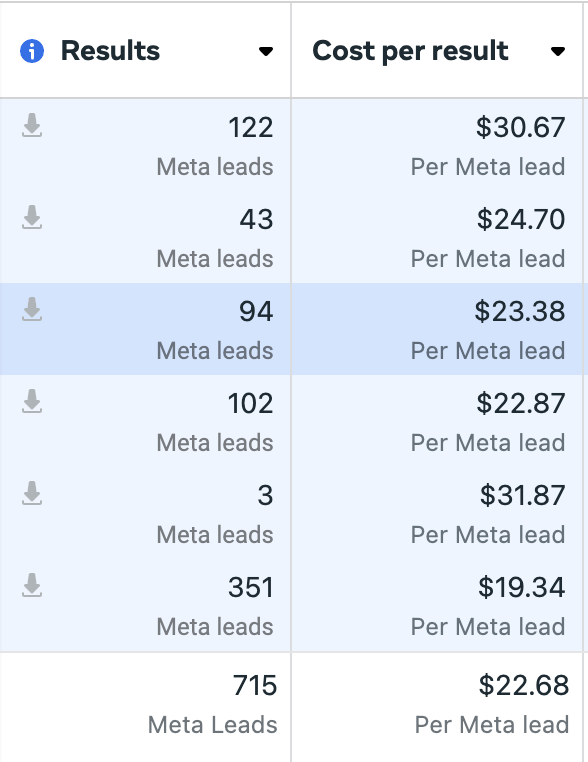Click the Results info icon
The width and height of the screenshot is (588, 762).
coord(32,51)
